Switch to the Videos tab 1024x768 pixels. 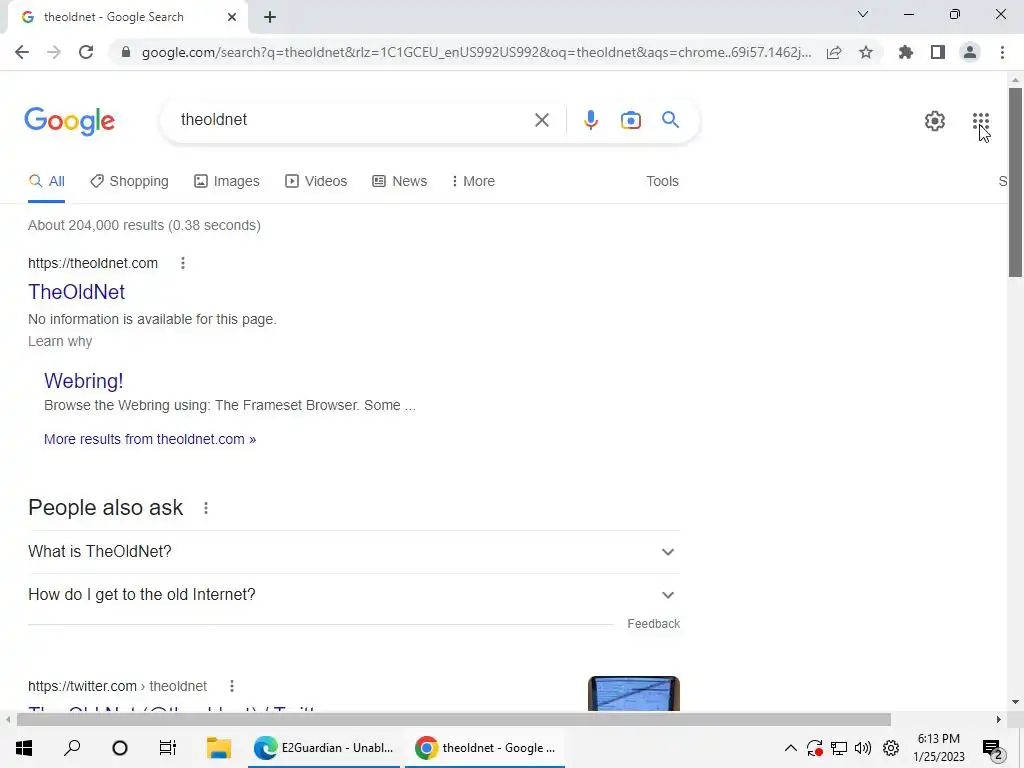coord(316,181)
